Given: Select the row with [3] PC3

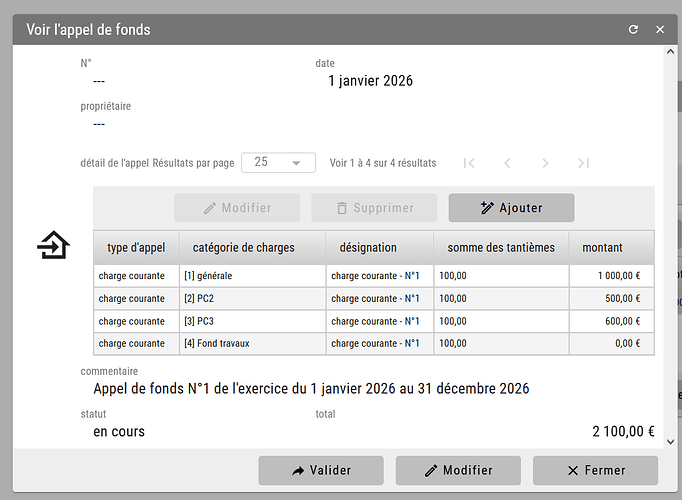Looking at the screenshot, I should (374, 321).
